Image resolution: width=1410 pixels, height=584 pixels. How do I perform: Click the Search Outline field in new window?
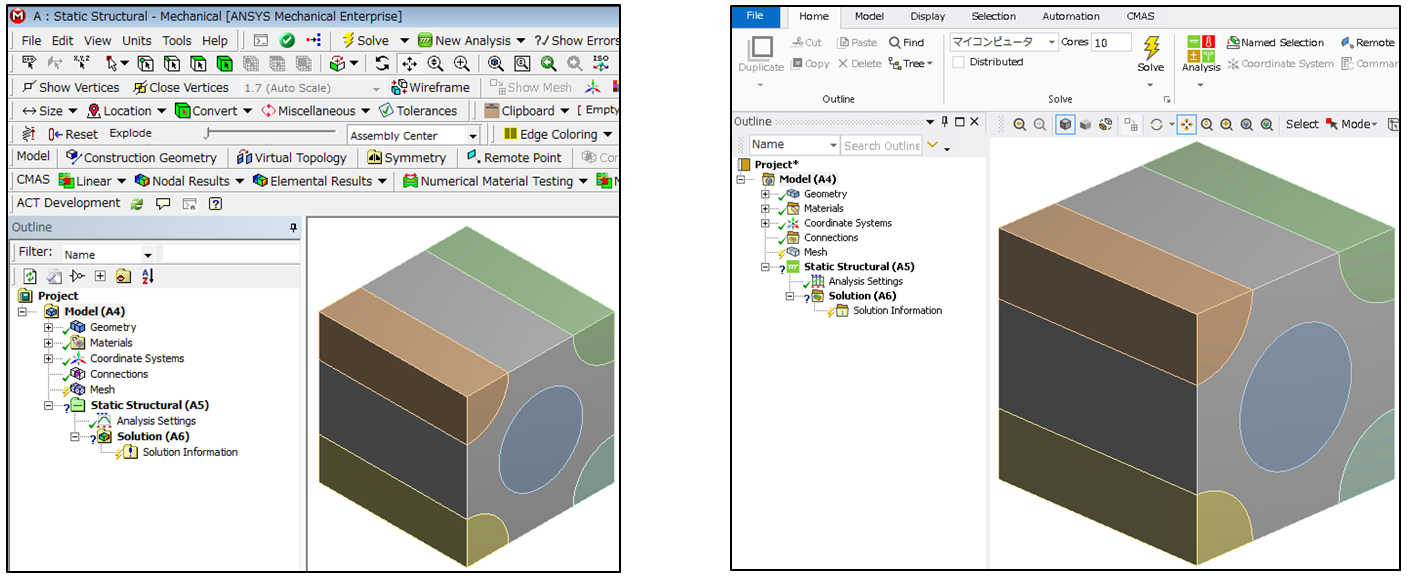click(x=882, y=145)
